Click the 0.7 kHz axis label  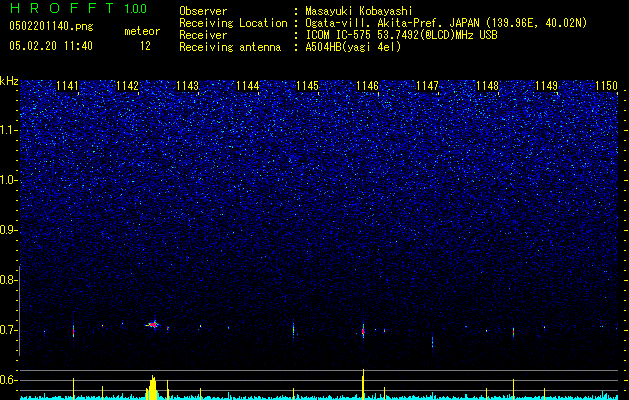(x=8, y=330)
